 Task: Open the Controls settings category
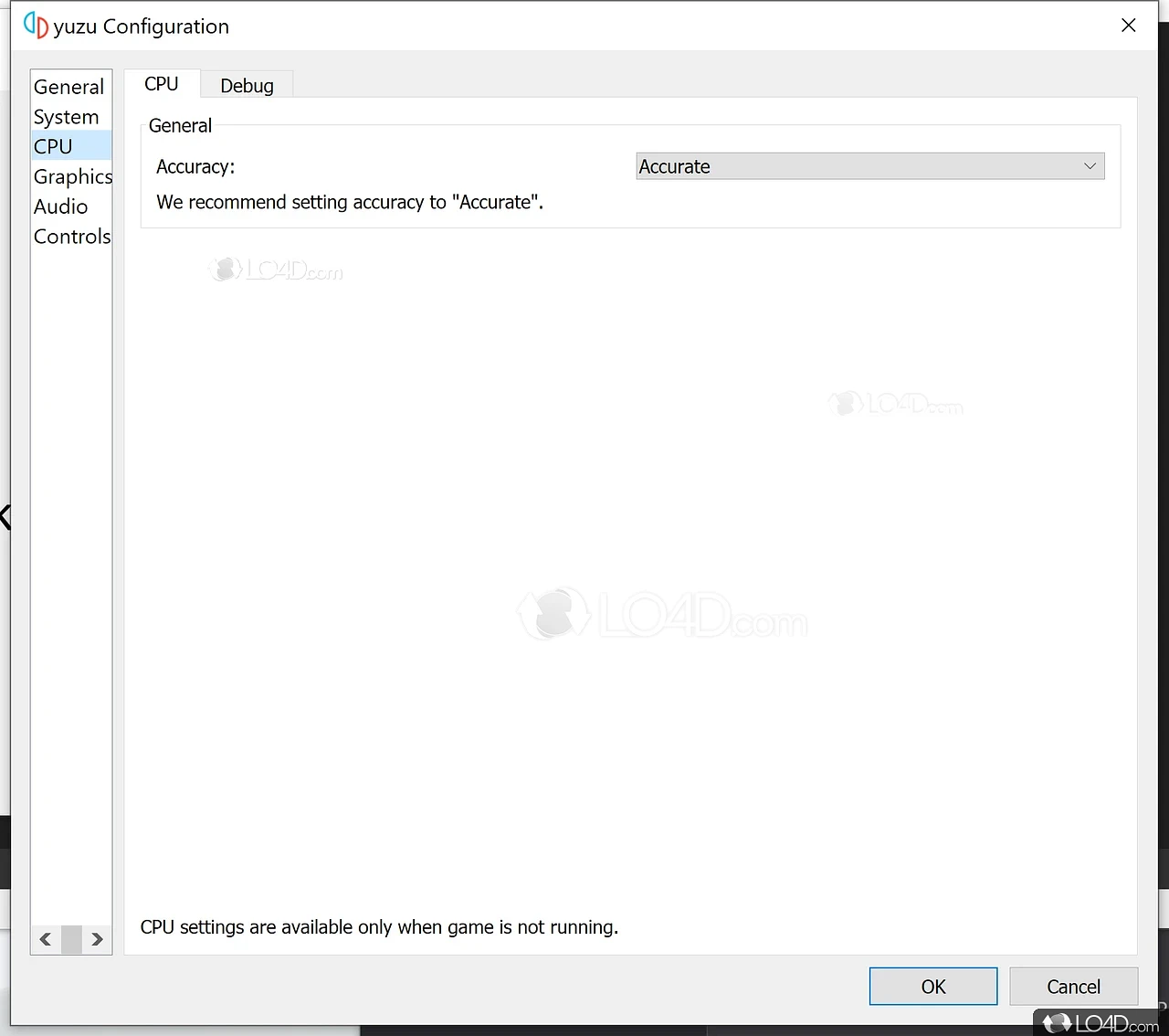click(x=70, y=237)
